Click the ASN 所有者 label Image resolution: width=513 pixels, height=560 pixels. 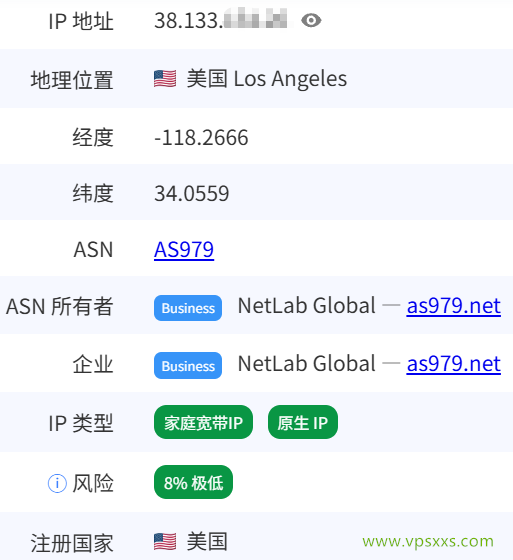(x=60, y=307)
